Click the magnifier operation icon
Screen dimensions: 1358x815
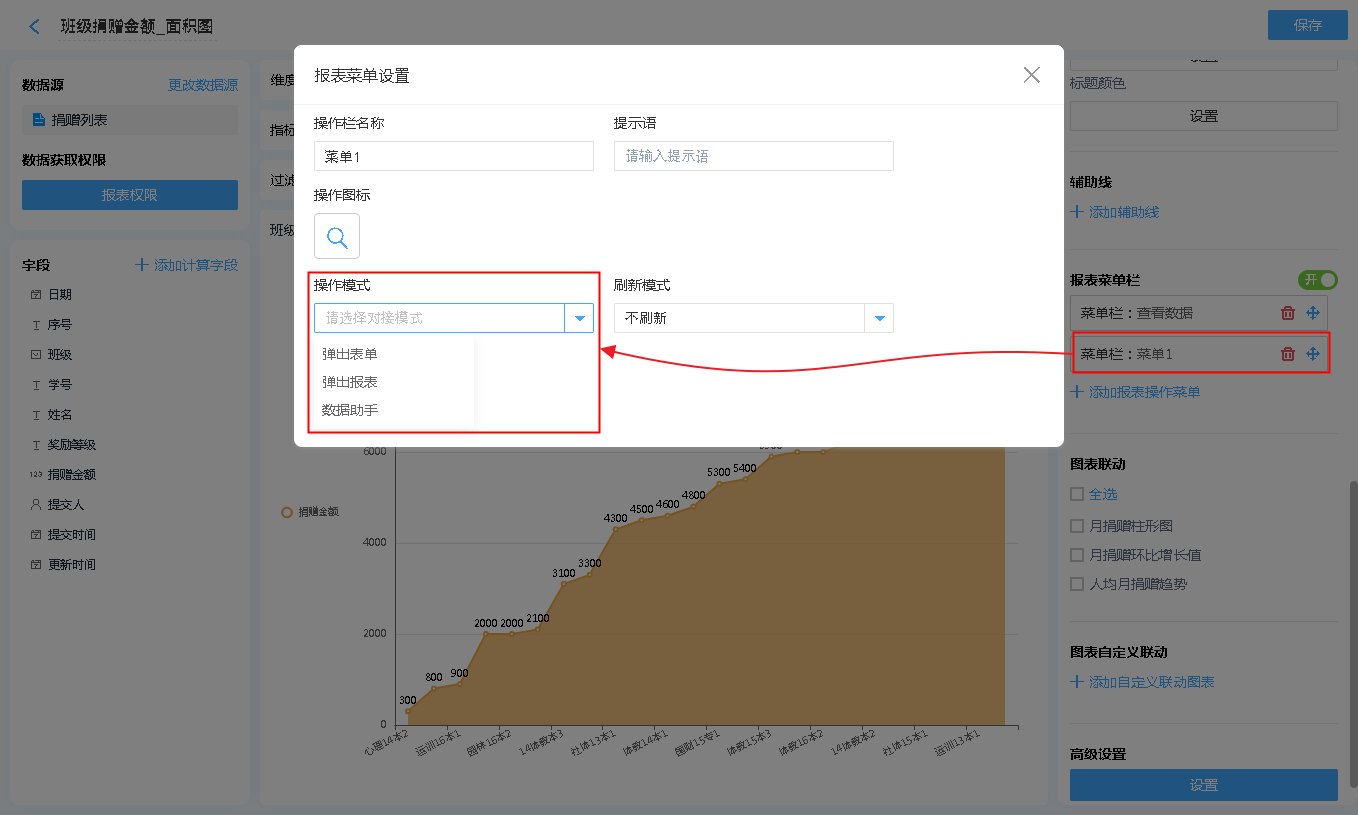click(337, 237)
